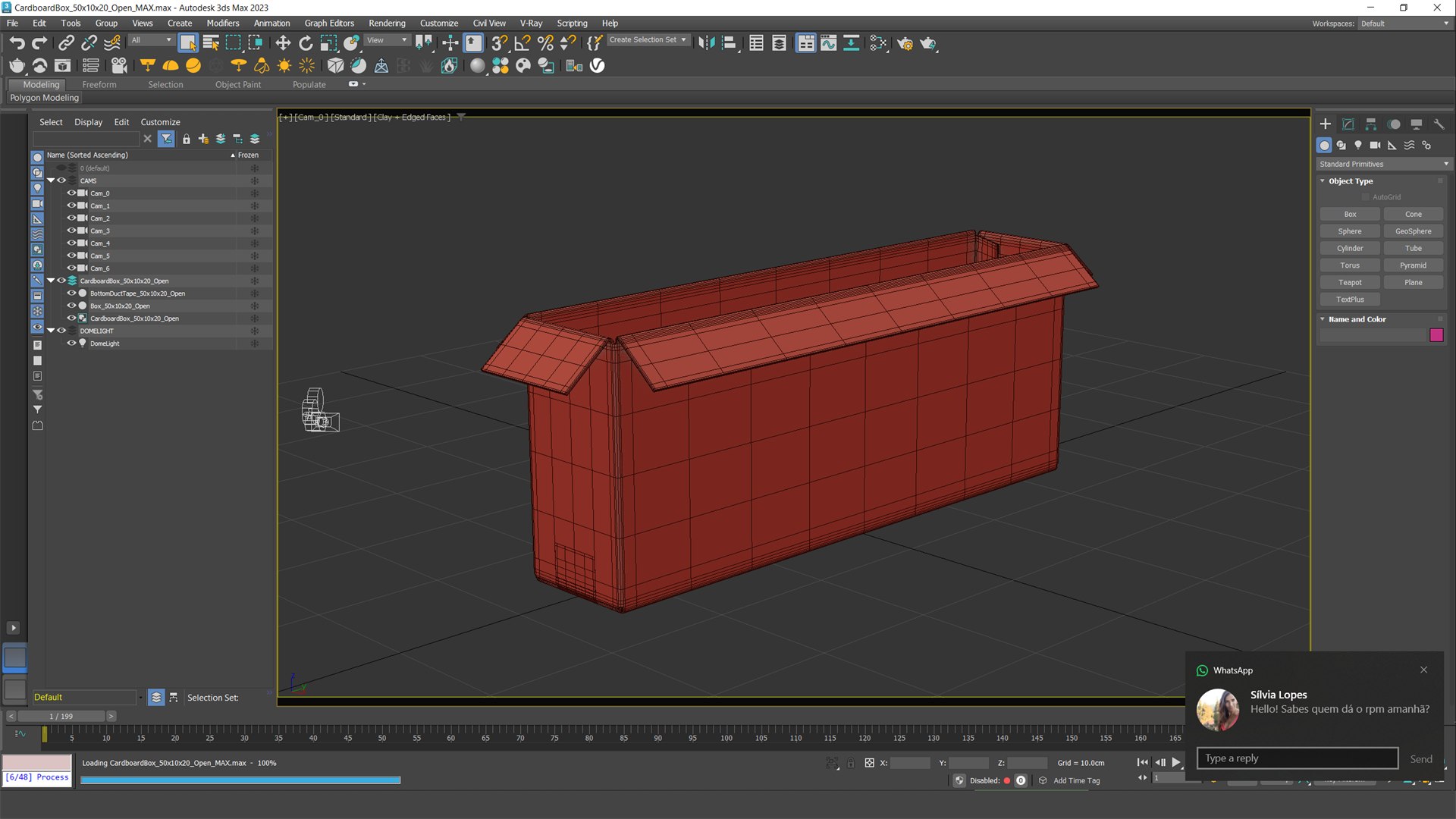Toggle the Percent Snap tool
This screenshot has height=819, width=1456.
545,43
